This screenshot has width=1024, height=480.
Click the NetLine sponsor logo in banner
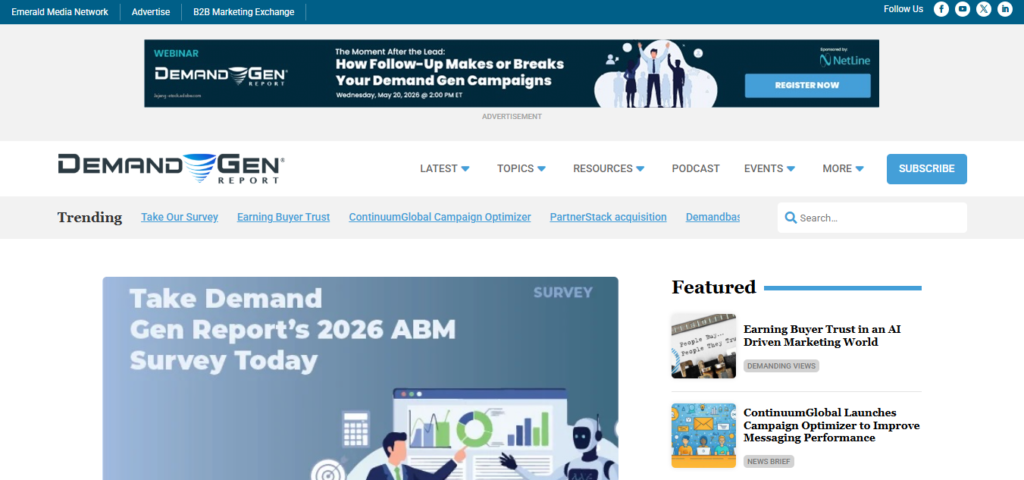pos(845,60)
